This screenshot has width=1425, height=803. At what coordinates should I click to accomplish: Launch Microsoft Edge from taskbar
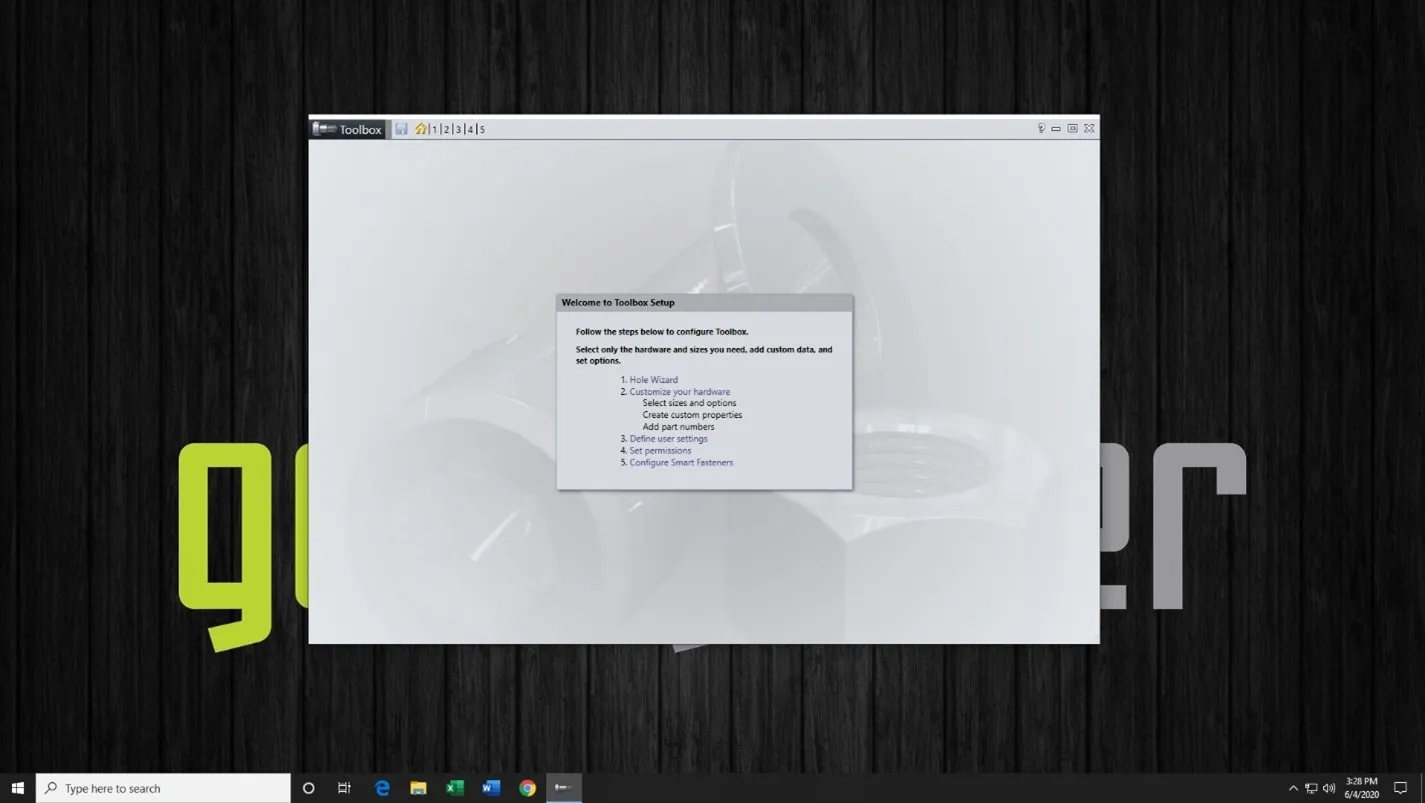click(x=382, y=788)
